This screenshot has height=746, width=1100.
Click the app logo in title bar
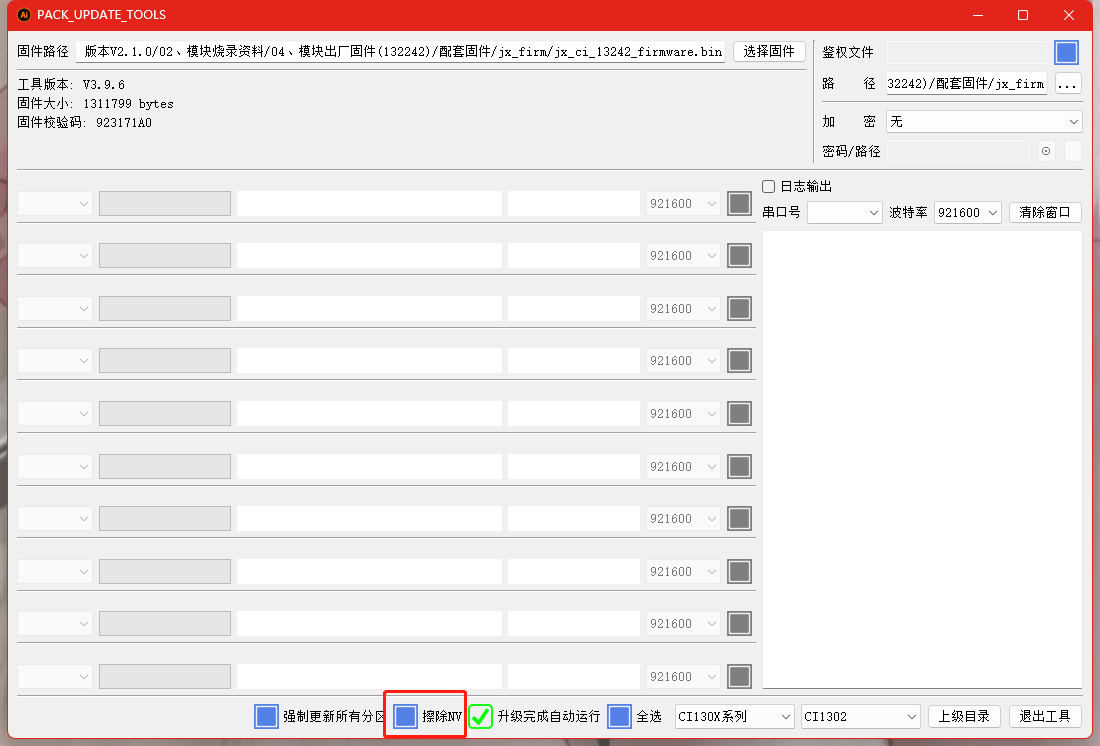point(24,15)
